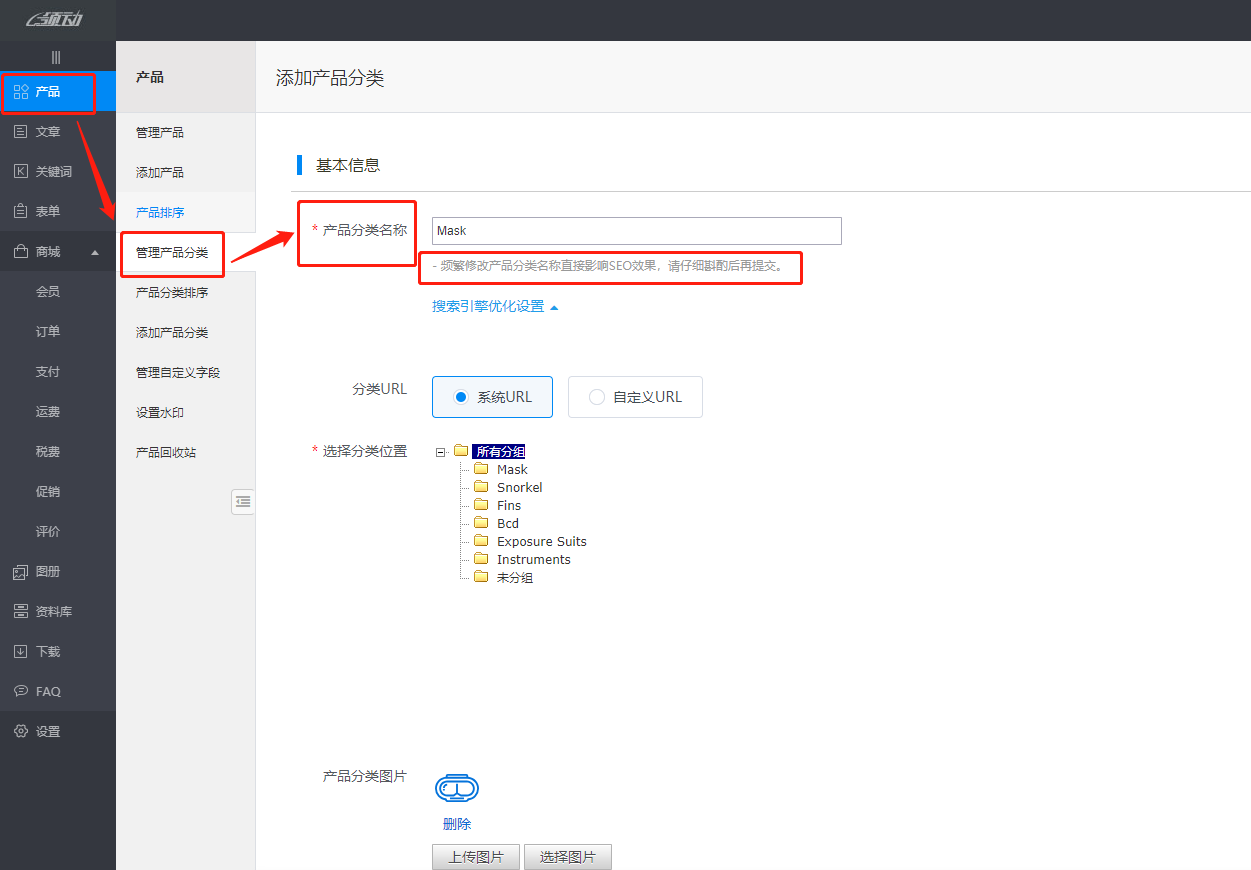Switch to the 自定义URL option
The width and height of the screenshot is (1251, 870).
[635, 397]
